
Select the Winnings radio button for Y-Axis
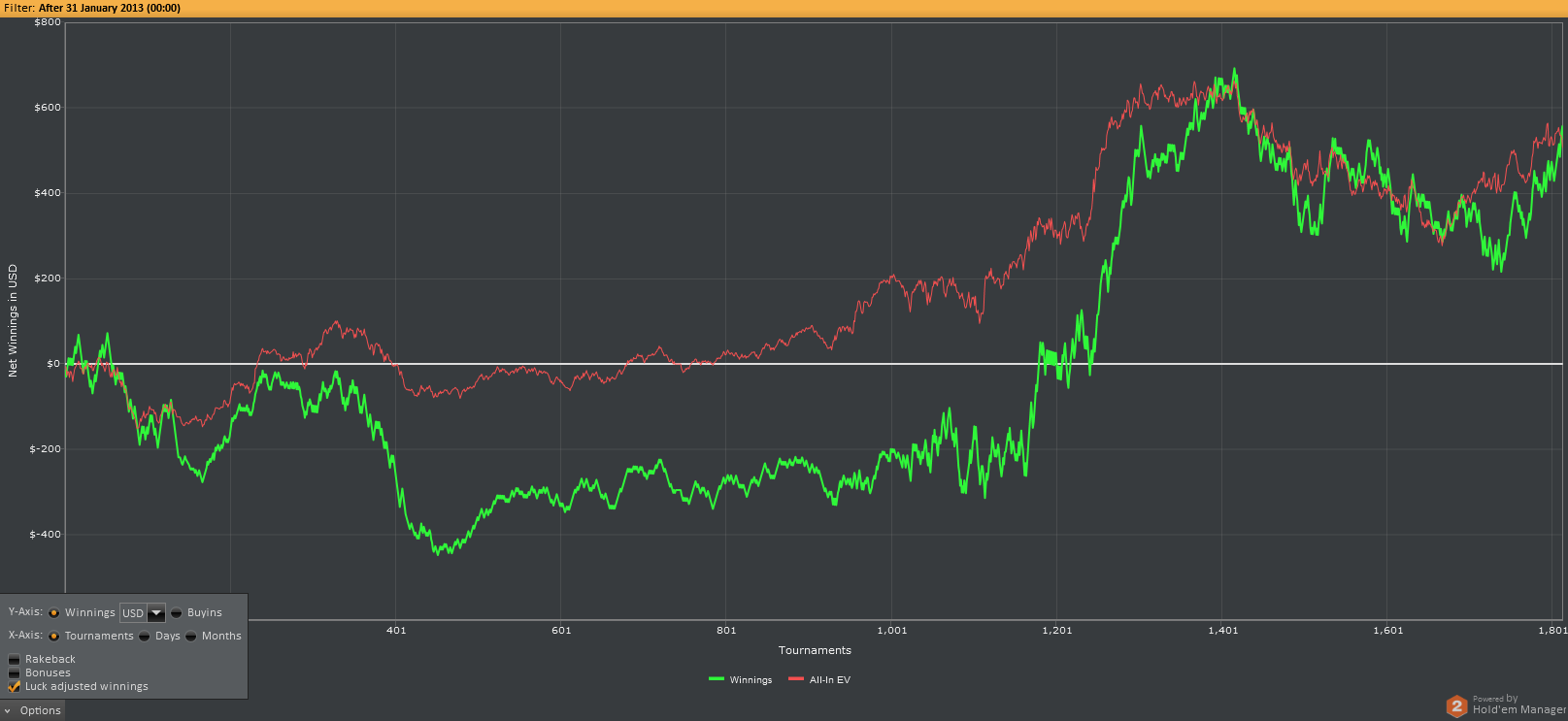coord(54,612)
